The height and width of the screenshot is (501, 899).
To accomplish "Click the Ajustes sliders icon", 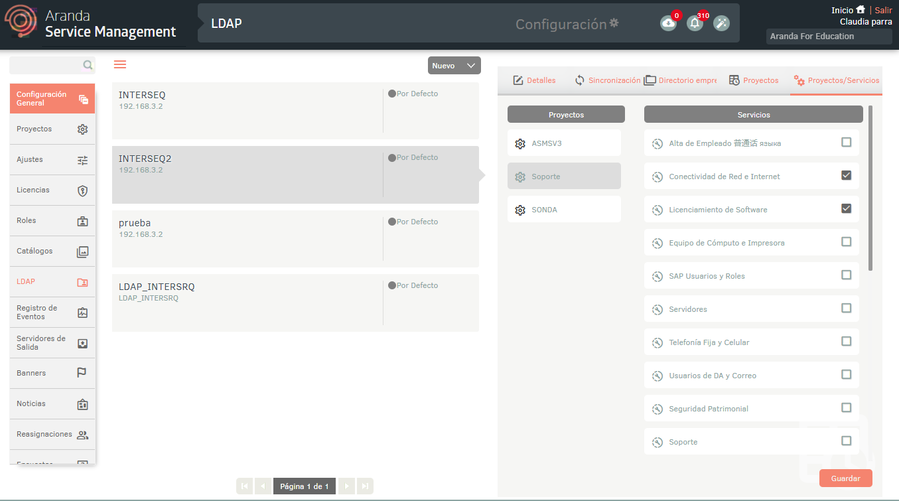I will click(83, 161).
